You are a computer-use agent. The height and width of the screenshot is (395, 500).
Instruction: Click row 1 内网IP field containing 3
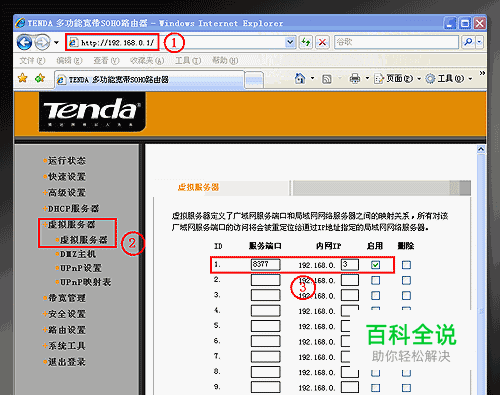point(350,265)
